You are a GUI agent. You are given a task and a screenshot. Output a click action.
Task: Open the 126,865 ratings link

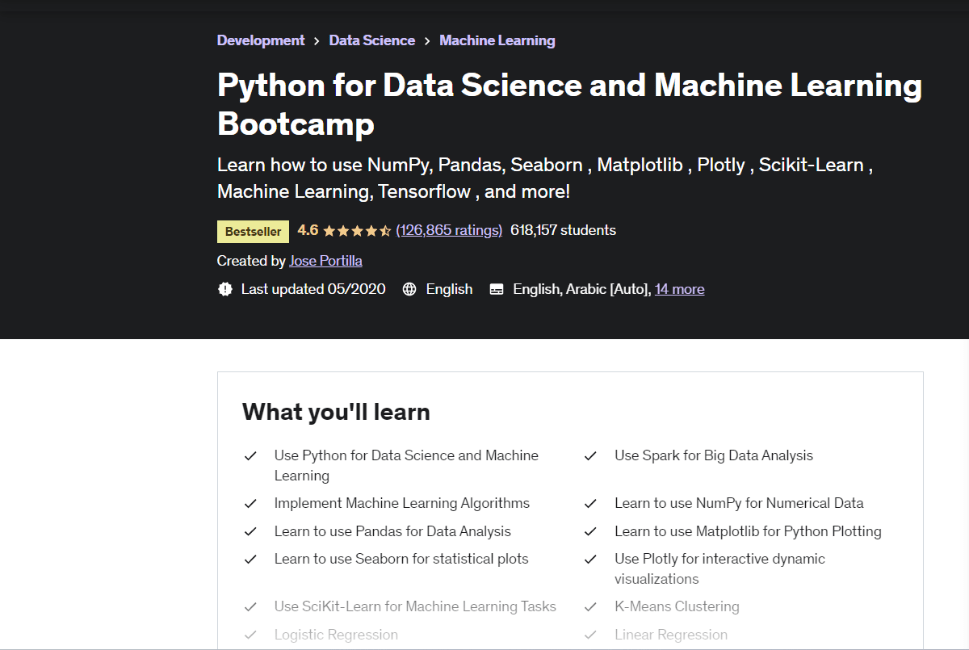(x=449, y=230)
